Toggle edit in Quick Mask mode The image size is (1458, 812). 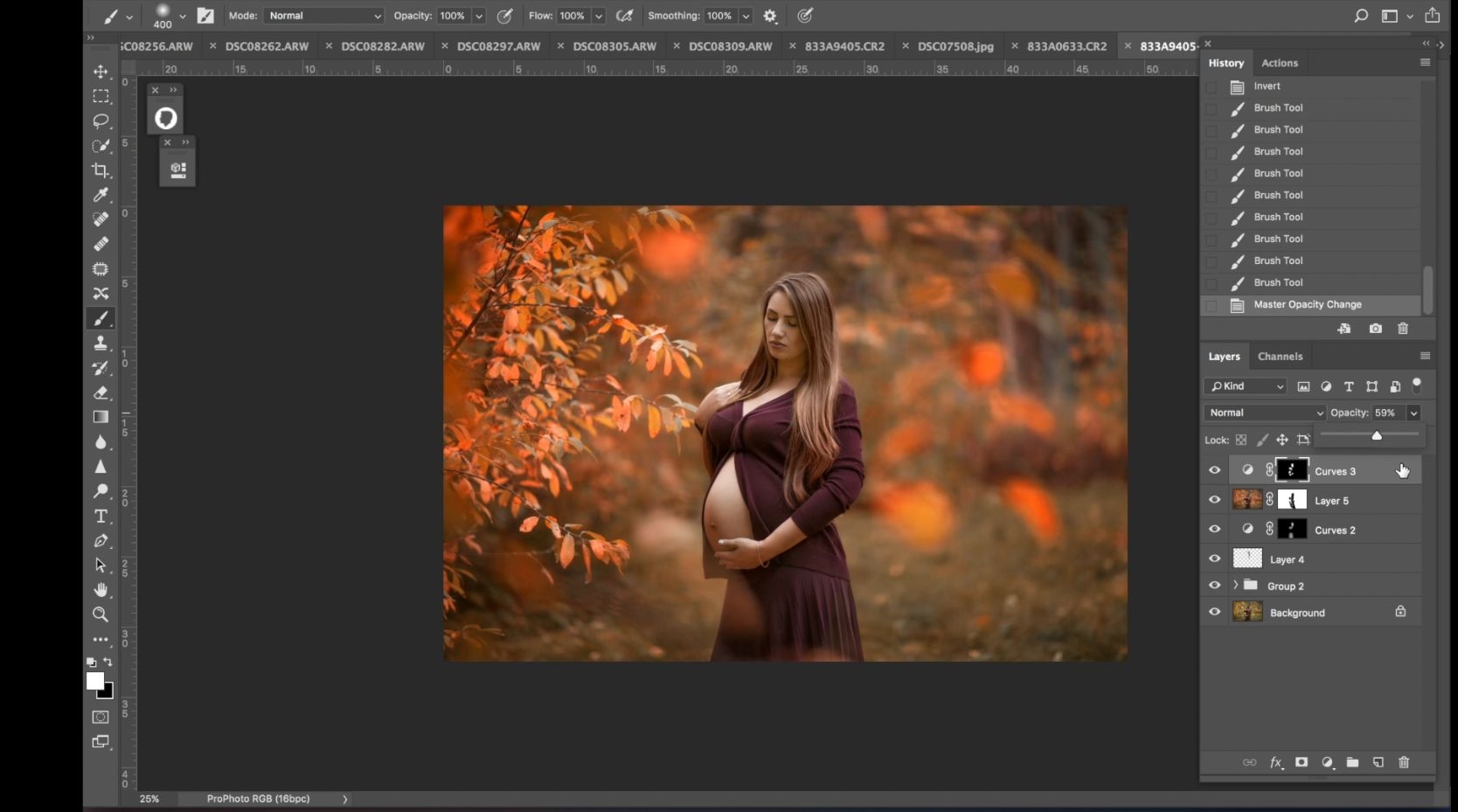point(101,717)
